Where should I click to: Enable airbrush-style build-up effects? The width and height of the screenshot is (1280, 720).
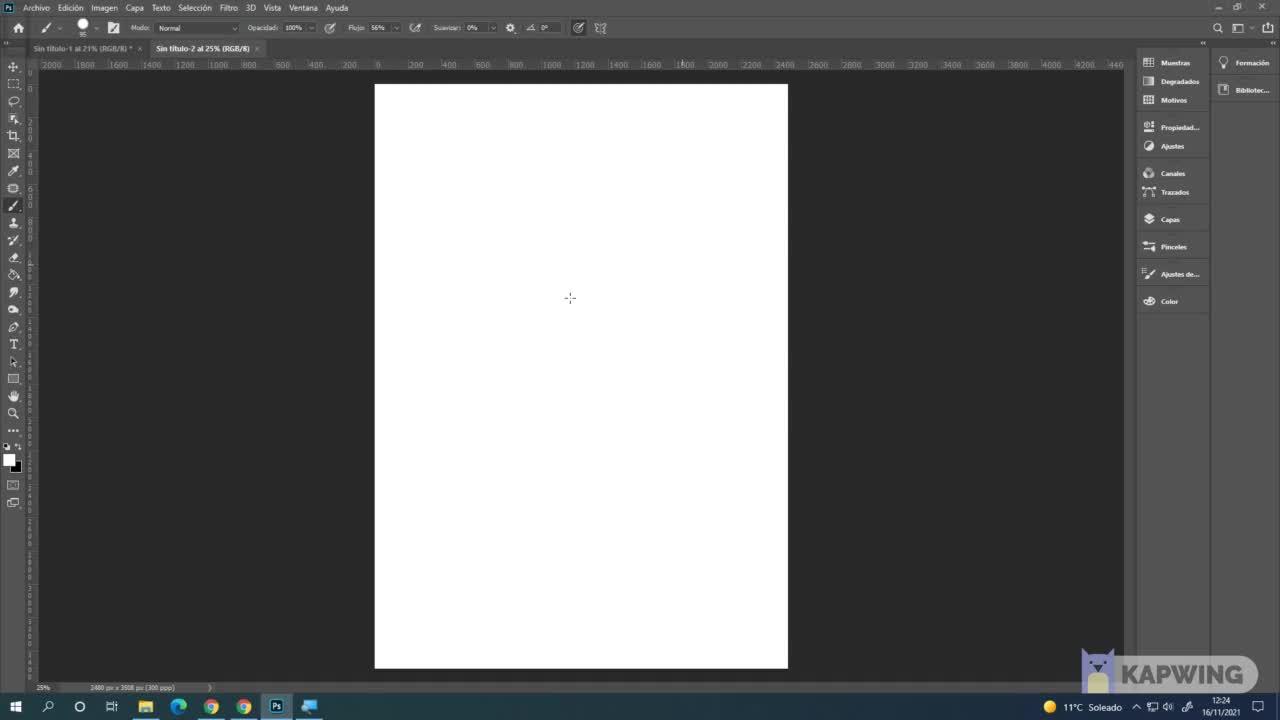point(415,28)
